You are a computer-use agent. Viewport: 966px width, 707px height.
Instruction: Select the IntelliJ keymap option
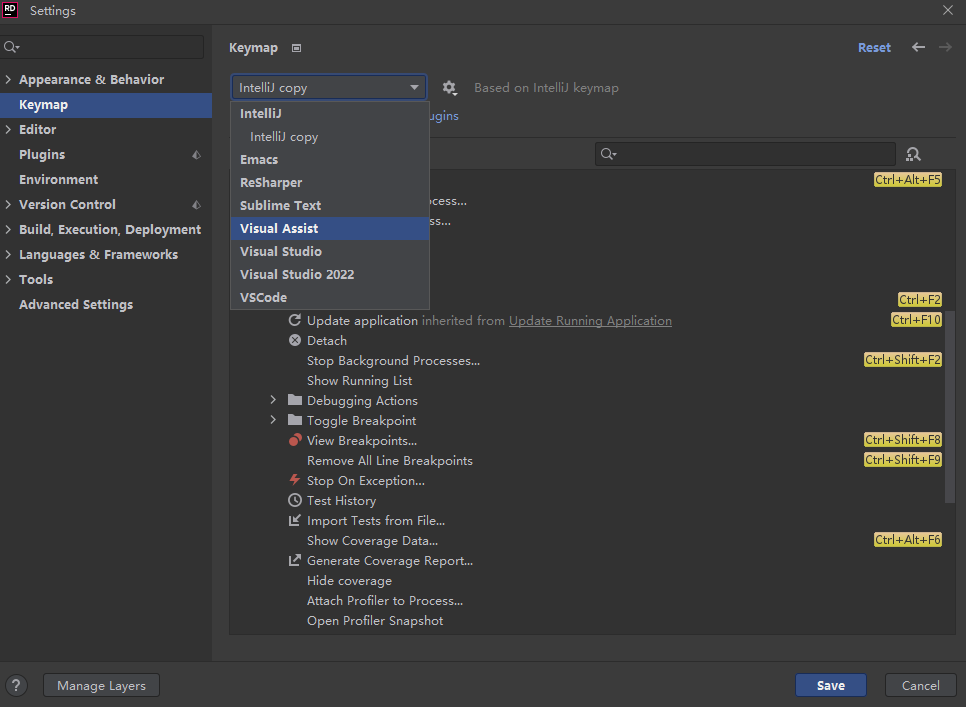[330, 113]
